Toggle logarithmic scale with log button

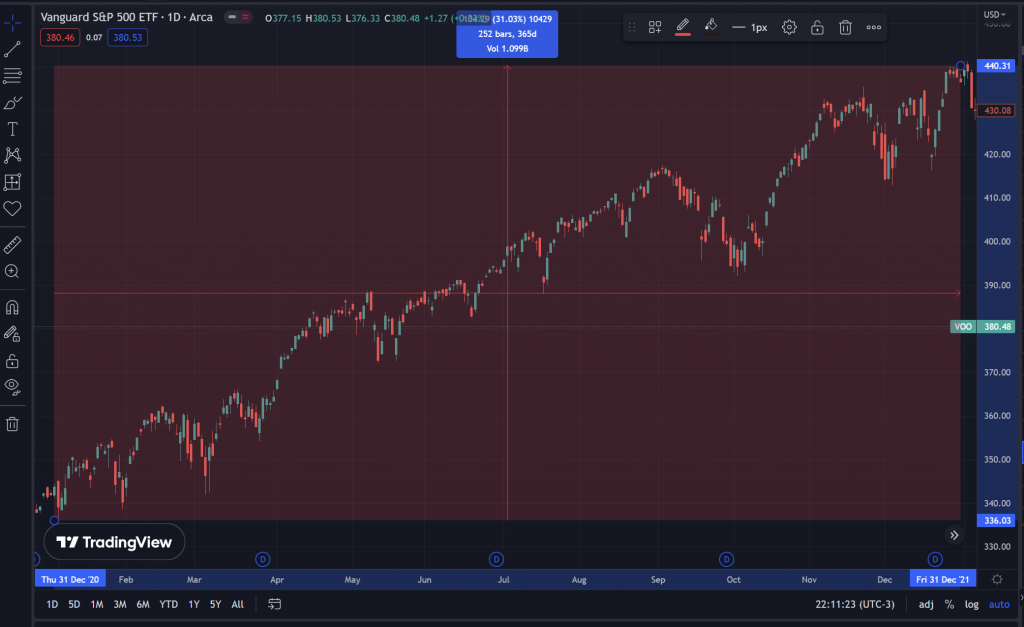point(971,605)
